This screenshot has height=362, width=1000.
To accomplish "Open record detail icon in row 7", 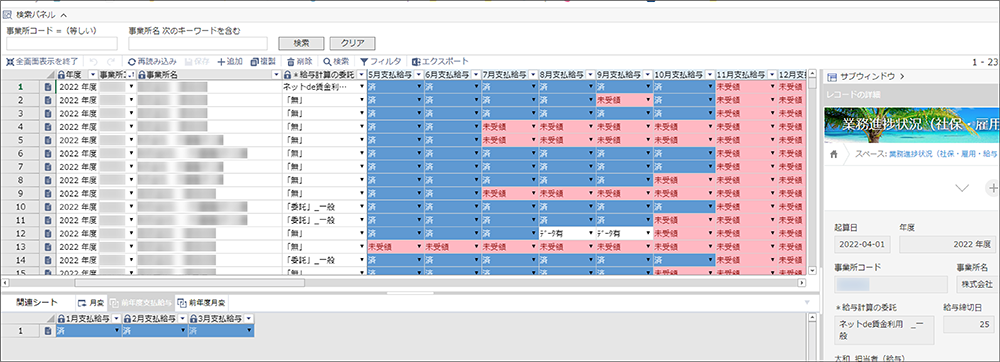I will (x=48, y=166).
